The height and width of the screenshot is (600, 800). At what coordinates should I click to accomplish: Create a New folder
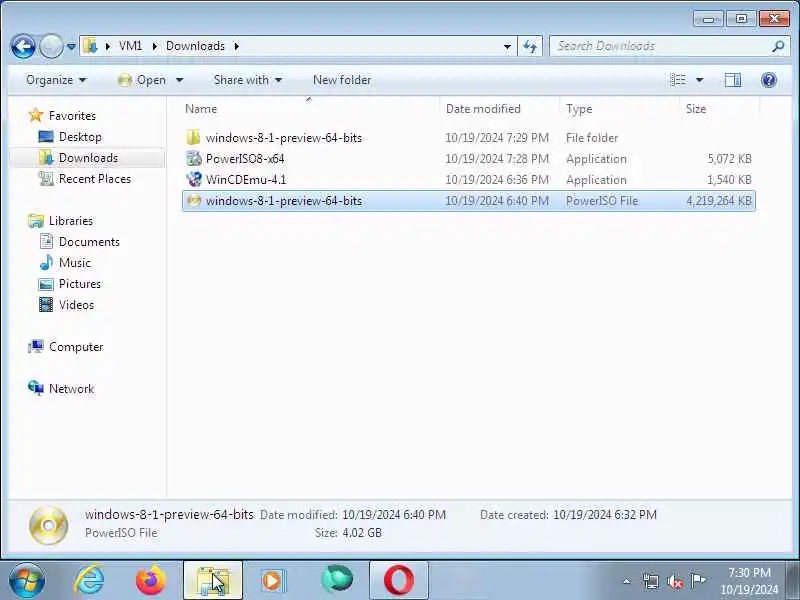pos(342,80)
